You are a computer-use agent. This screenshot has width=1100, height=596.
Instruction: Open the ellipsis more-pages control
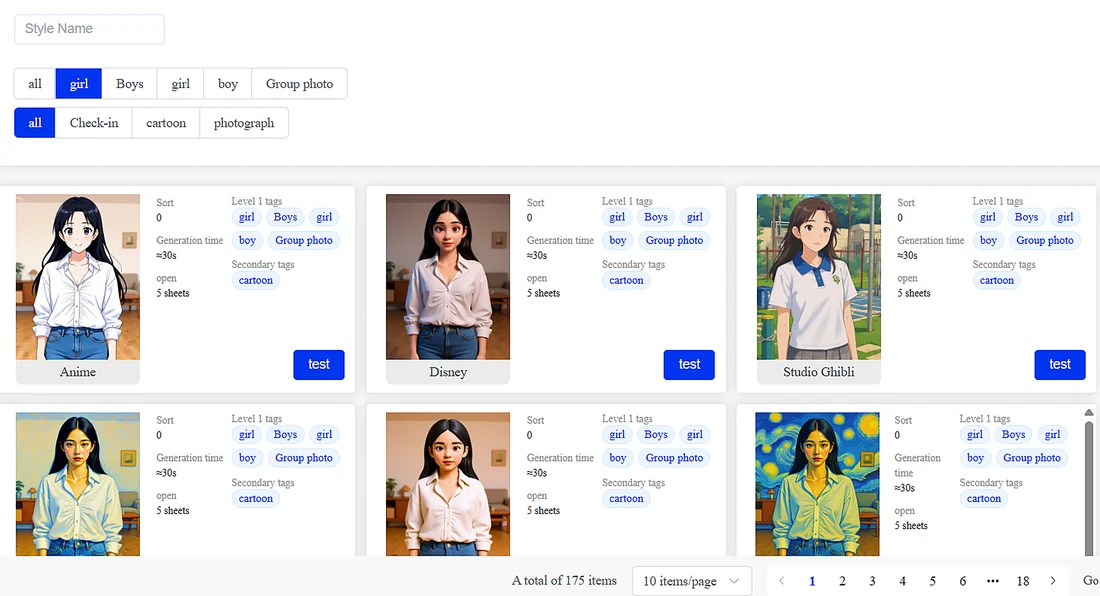[993, 581]
